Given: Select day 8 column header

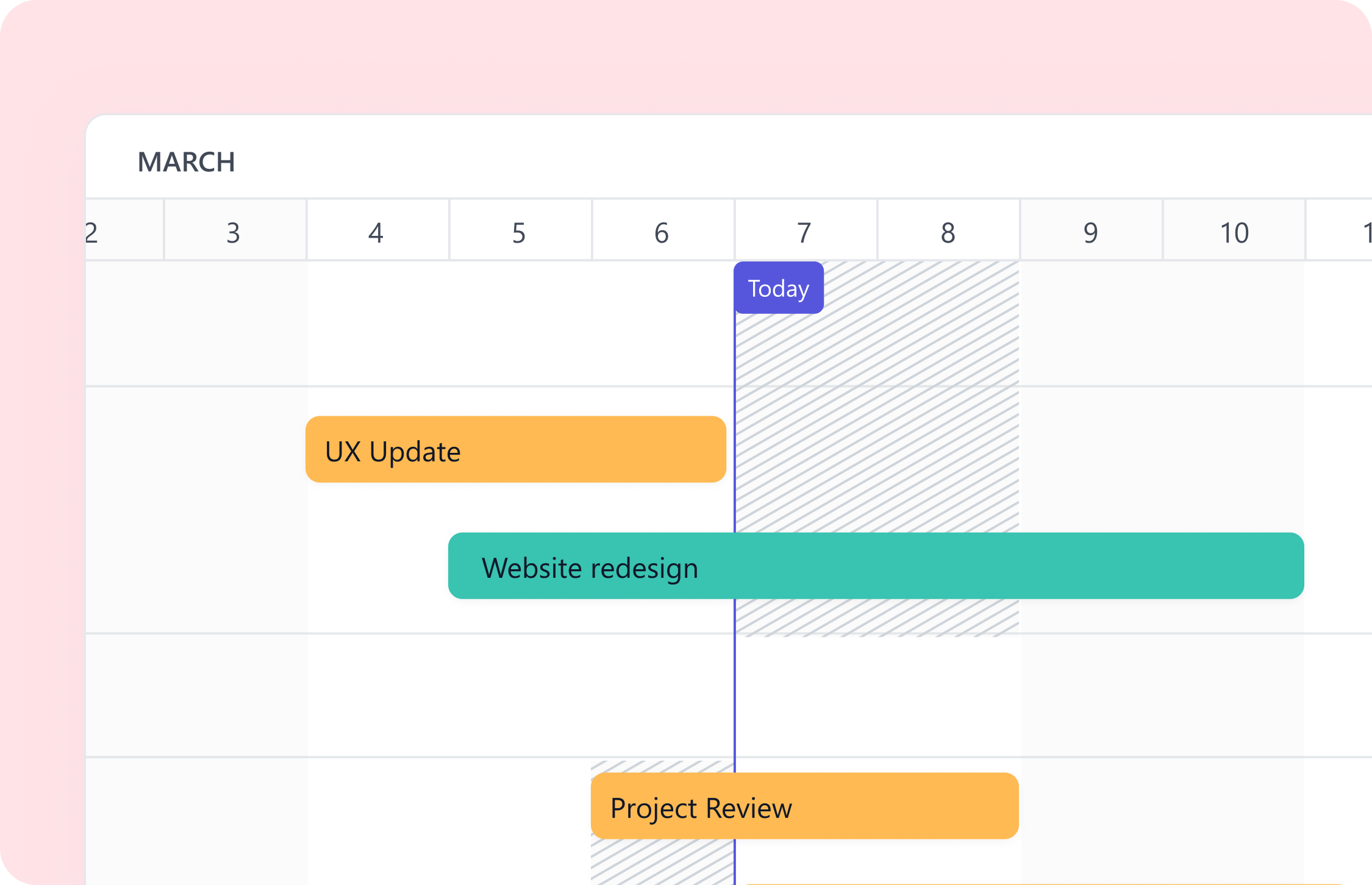Looking at the screenshot, I should point(948,232).
